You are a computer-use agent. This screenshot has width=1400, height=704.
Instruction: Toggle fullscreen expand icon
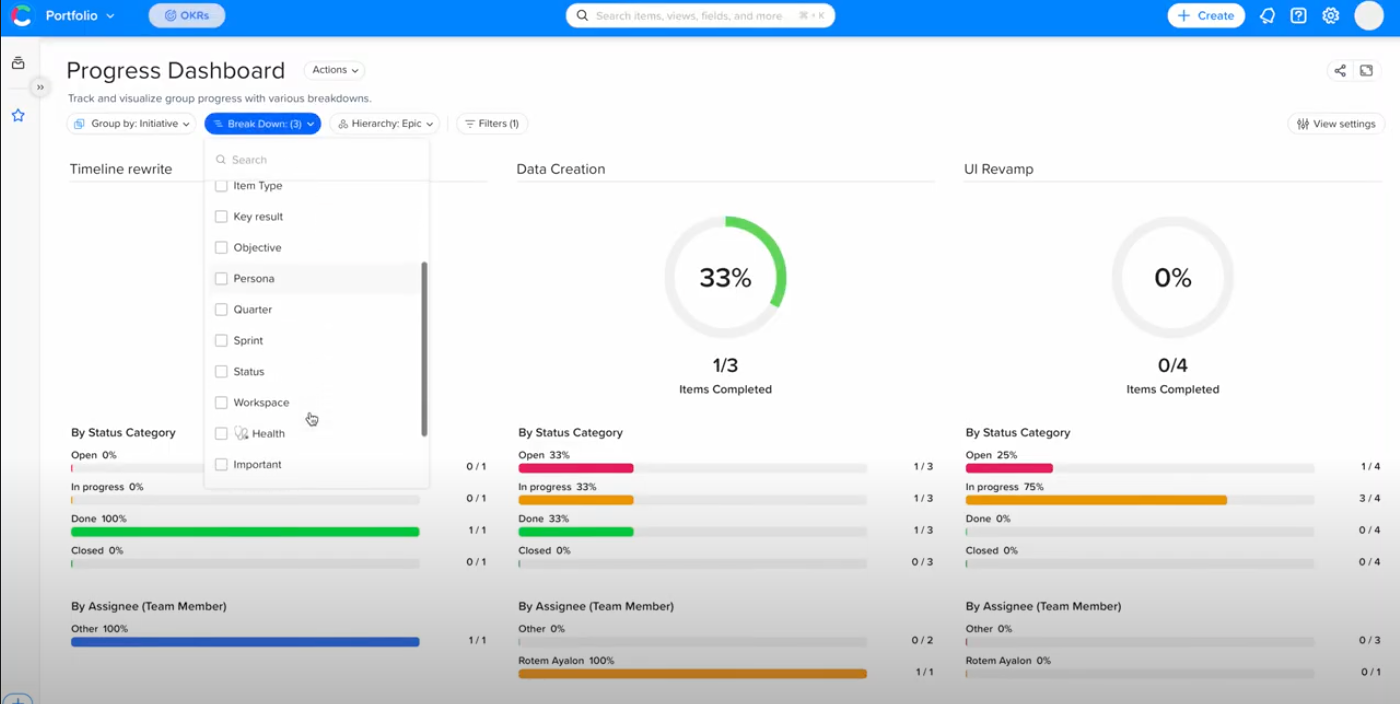click(1366, 70)
